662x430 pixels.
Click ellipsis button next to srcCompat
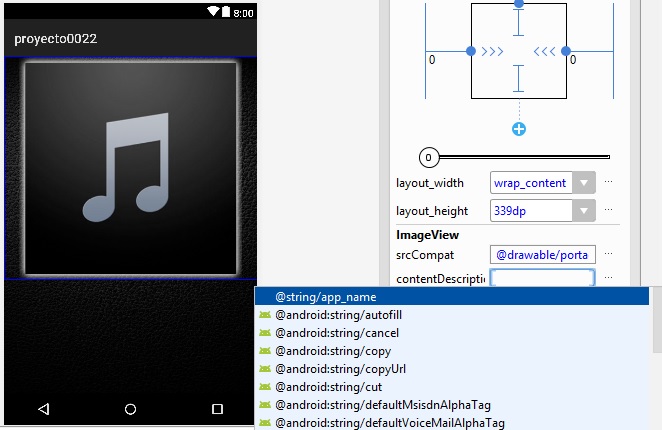coord(608,256)
